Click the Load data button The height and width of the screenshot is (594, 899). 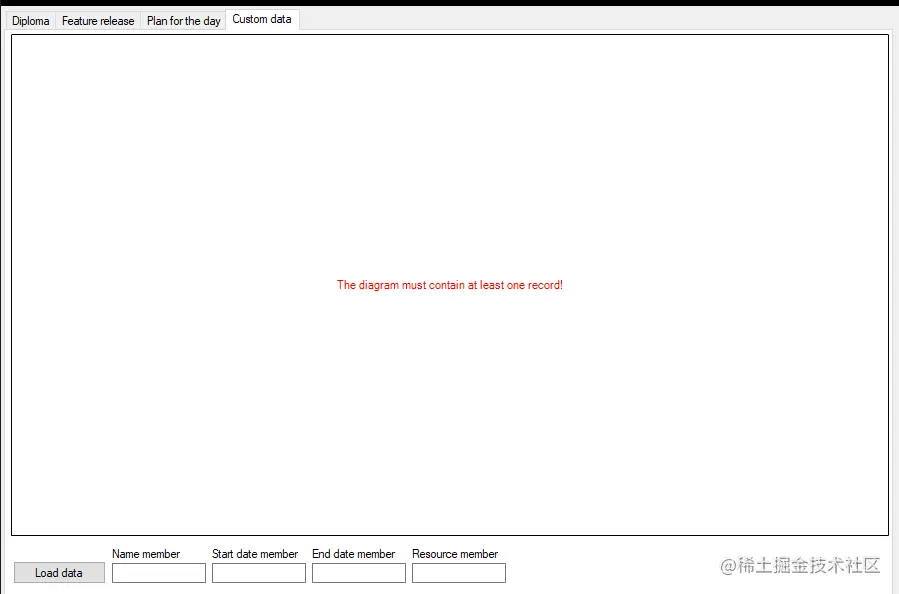pos(59,573)
